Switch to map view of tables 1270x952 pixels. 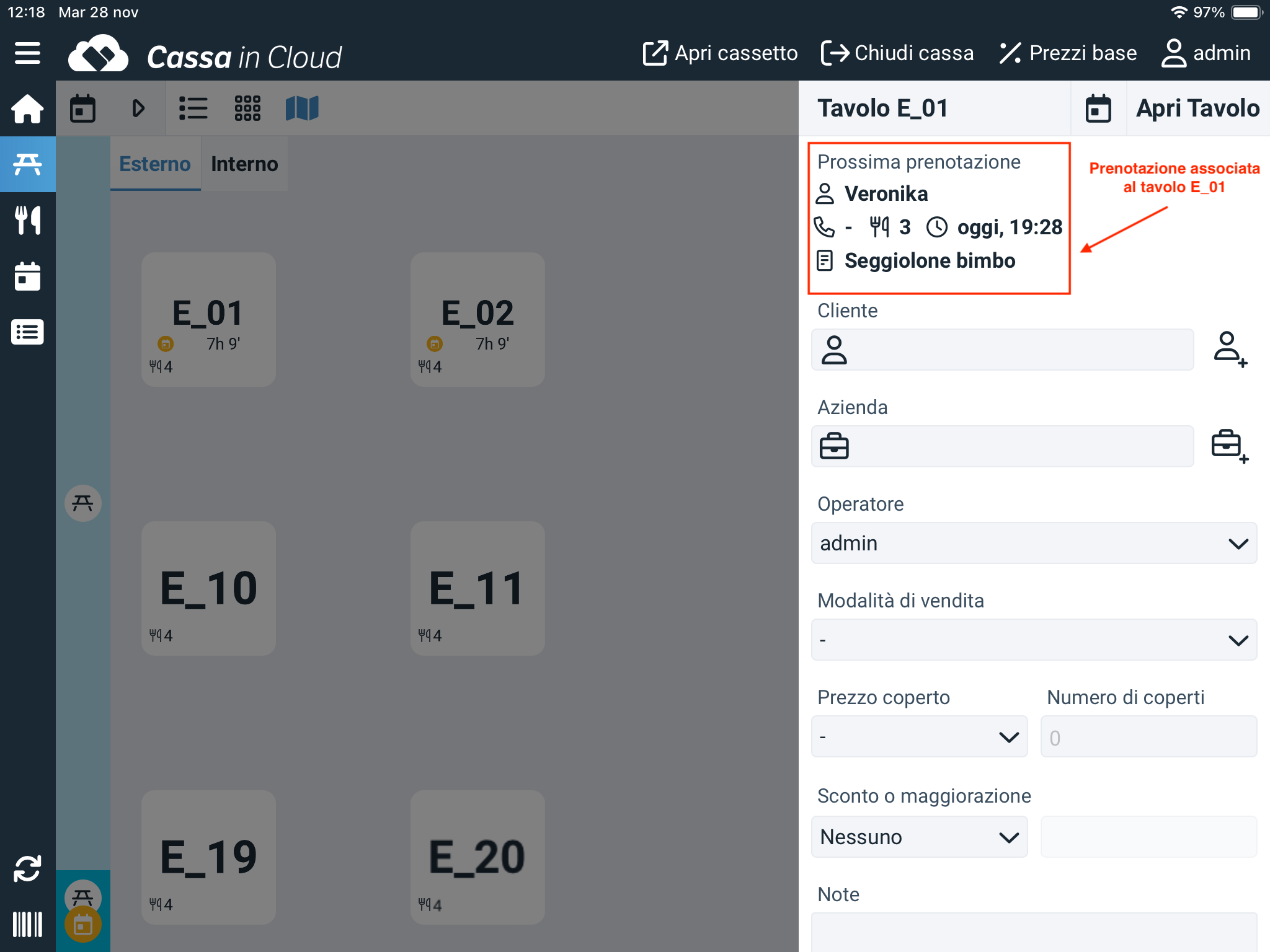tap(302, 108)
